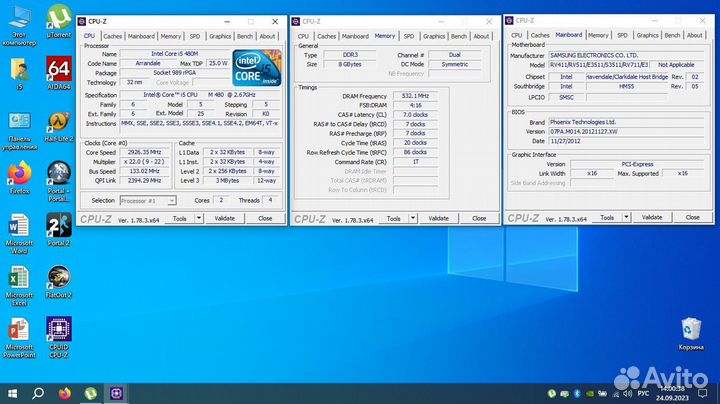Switch to Caches tab in first CPU-Z window
720x404 pixels.
coord(112,36)
